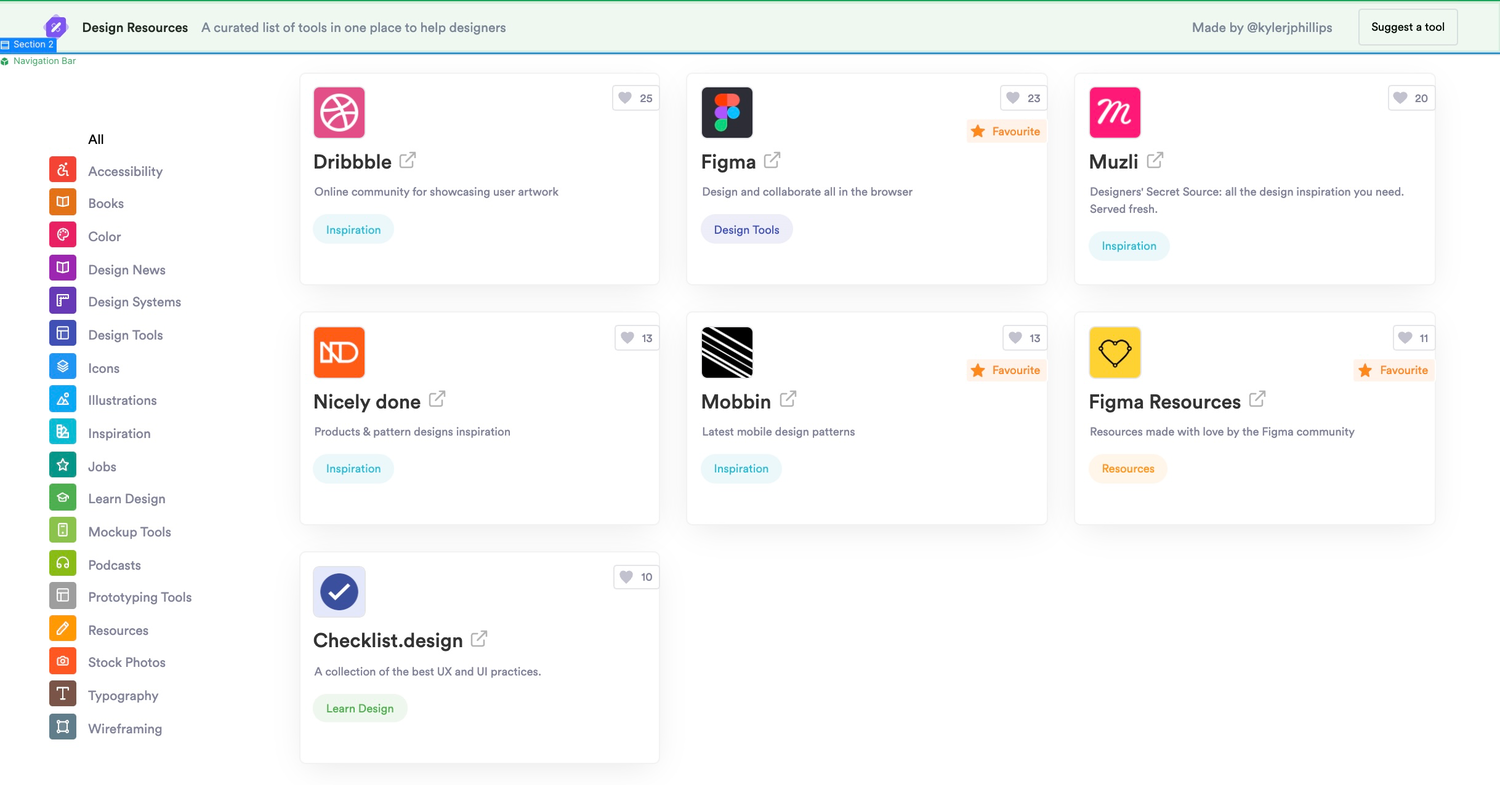Click the Favourite badge on Figma card
The width and height of the screenshot is (1500, 785).
click(x=1006, y=131)
